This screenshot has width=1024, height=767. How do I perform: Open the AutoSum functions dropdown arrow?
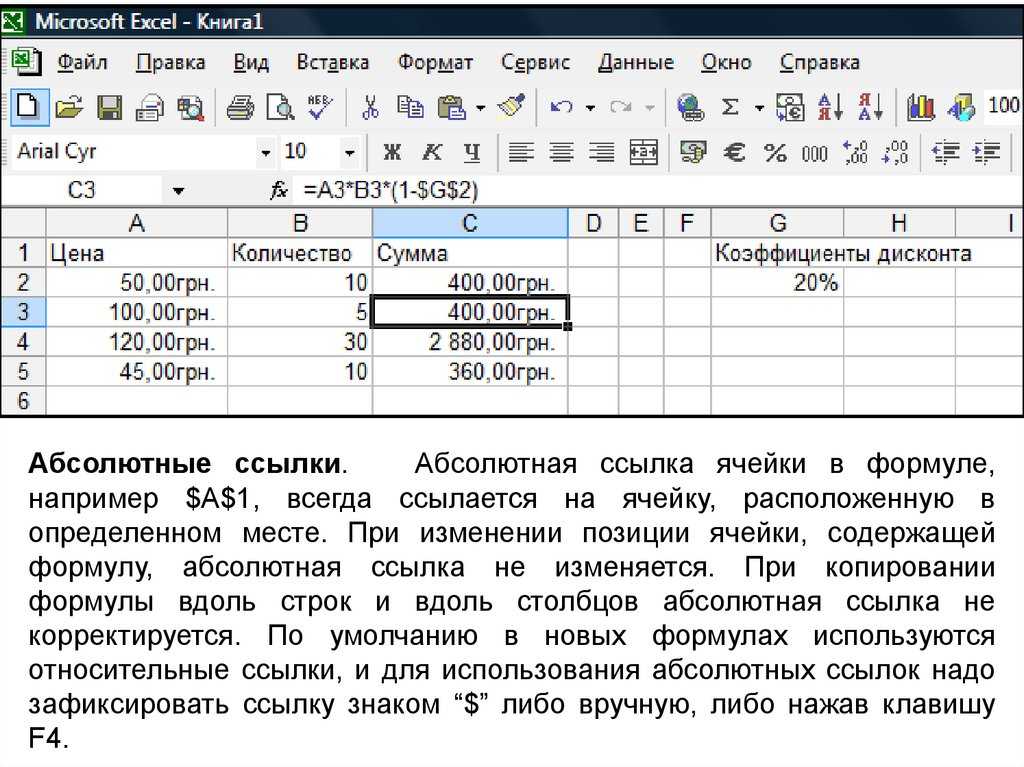759,107
